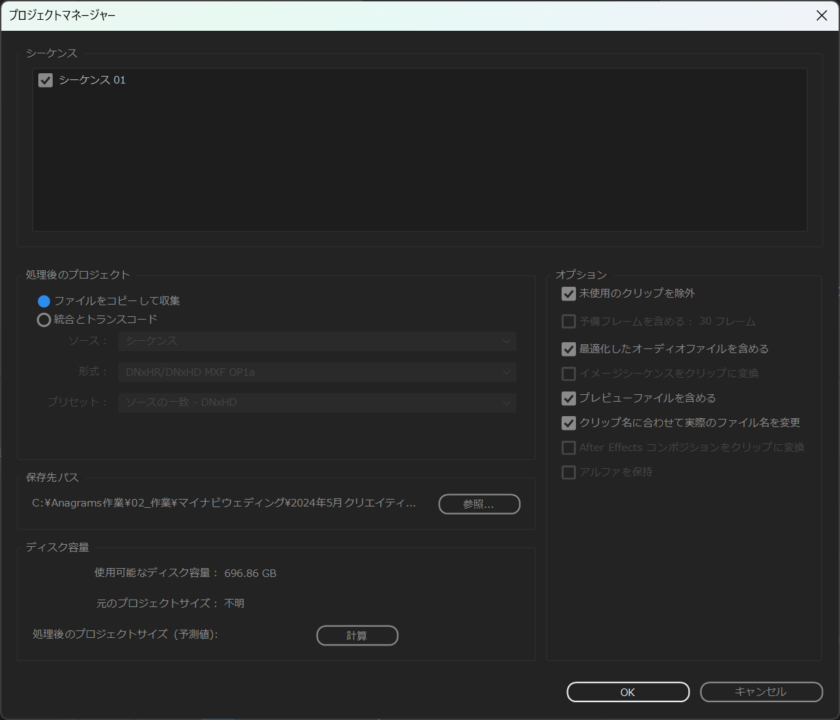Image resolution: width=840 pixels, height=720 pixels.
Task: Open the 形式 dropdown menu
Action: point(317,372)
